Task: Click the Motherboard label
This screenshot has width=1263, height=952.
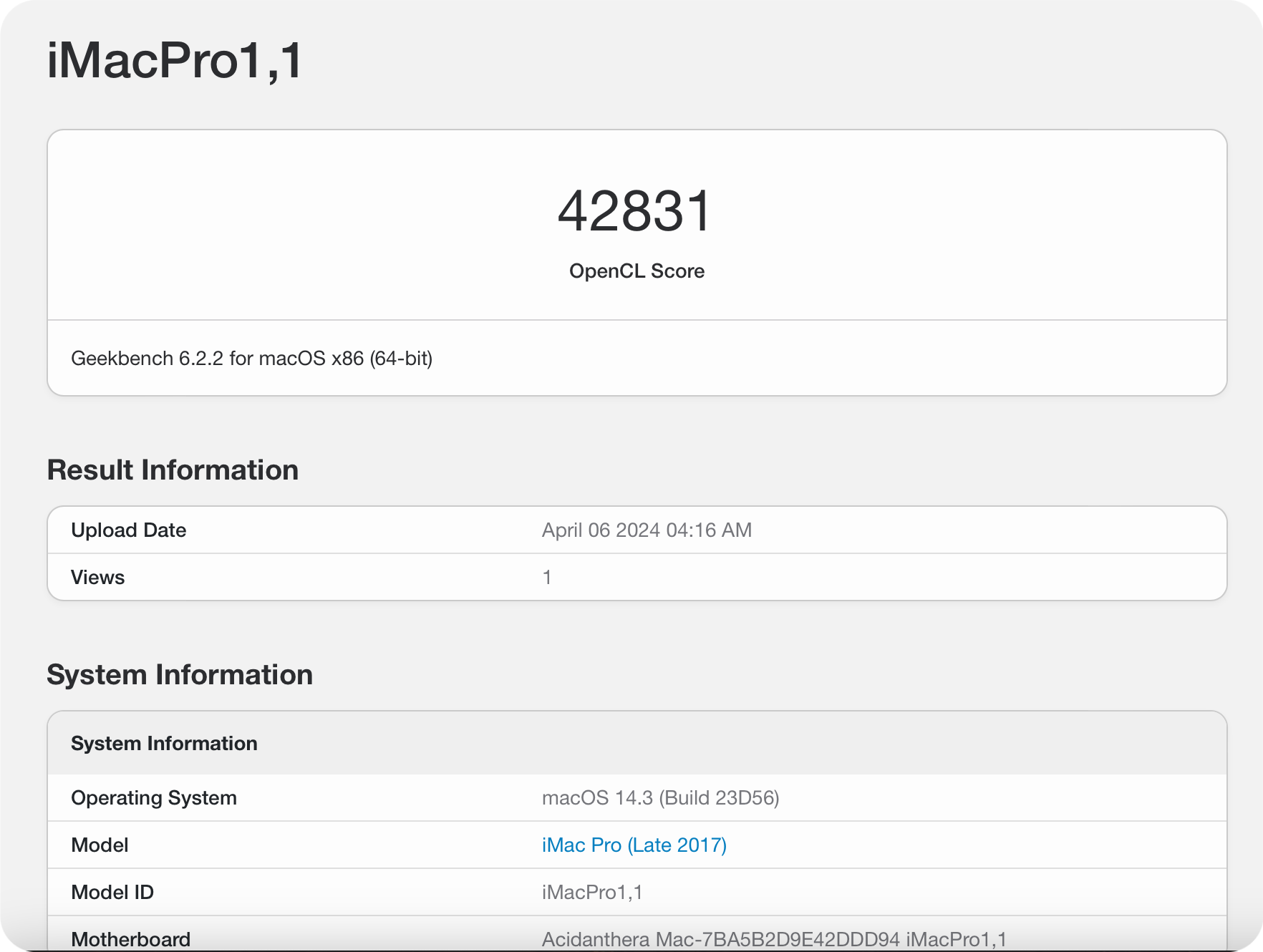Action: 131,939
